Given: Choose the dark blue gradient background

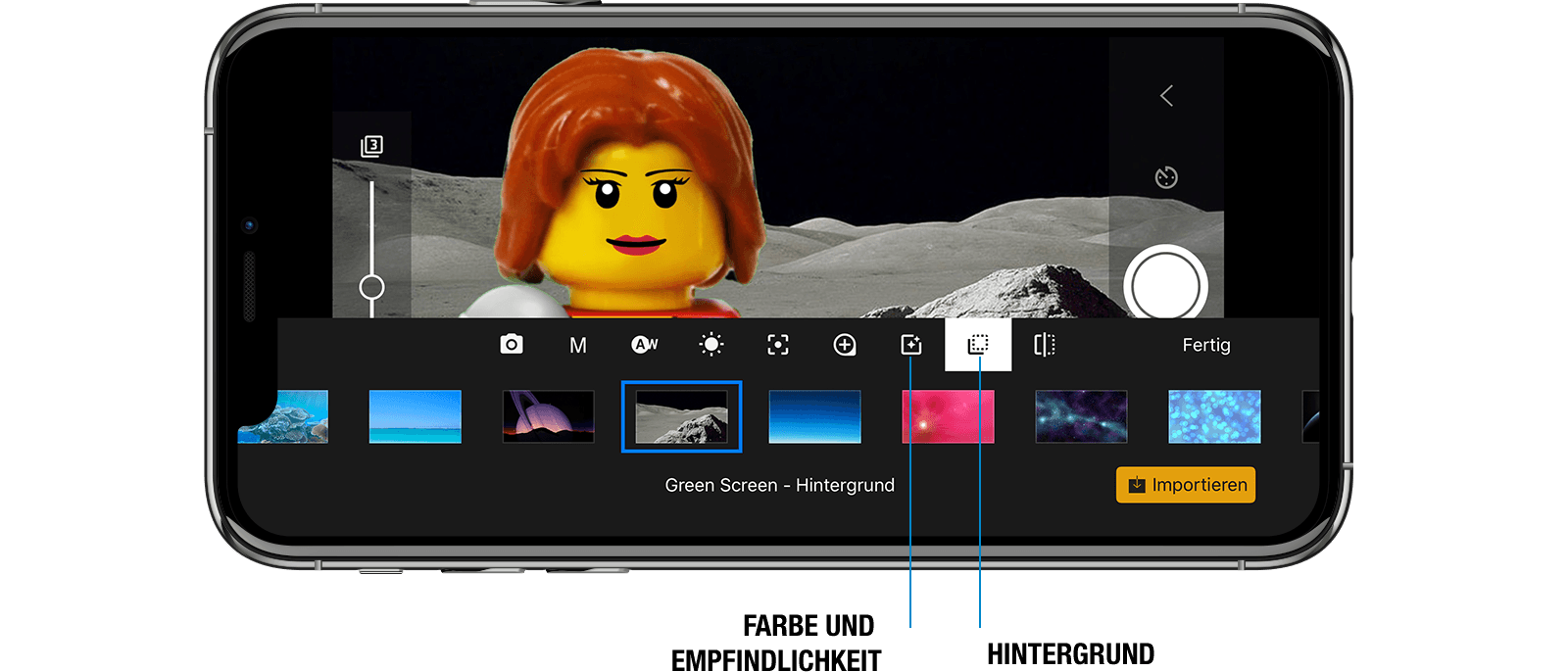Looking at the screenshot, I should (815, 416).
